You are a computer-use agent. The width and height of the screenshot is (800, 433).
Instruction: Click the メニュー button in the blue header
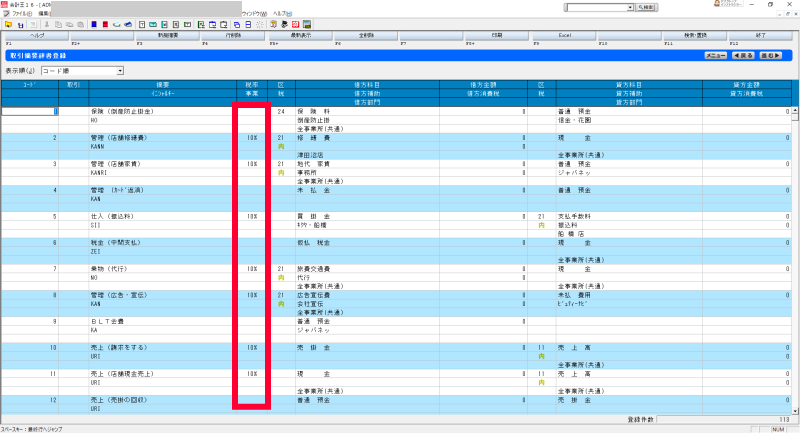pyautogui.click(x=715, y=56)
